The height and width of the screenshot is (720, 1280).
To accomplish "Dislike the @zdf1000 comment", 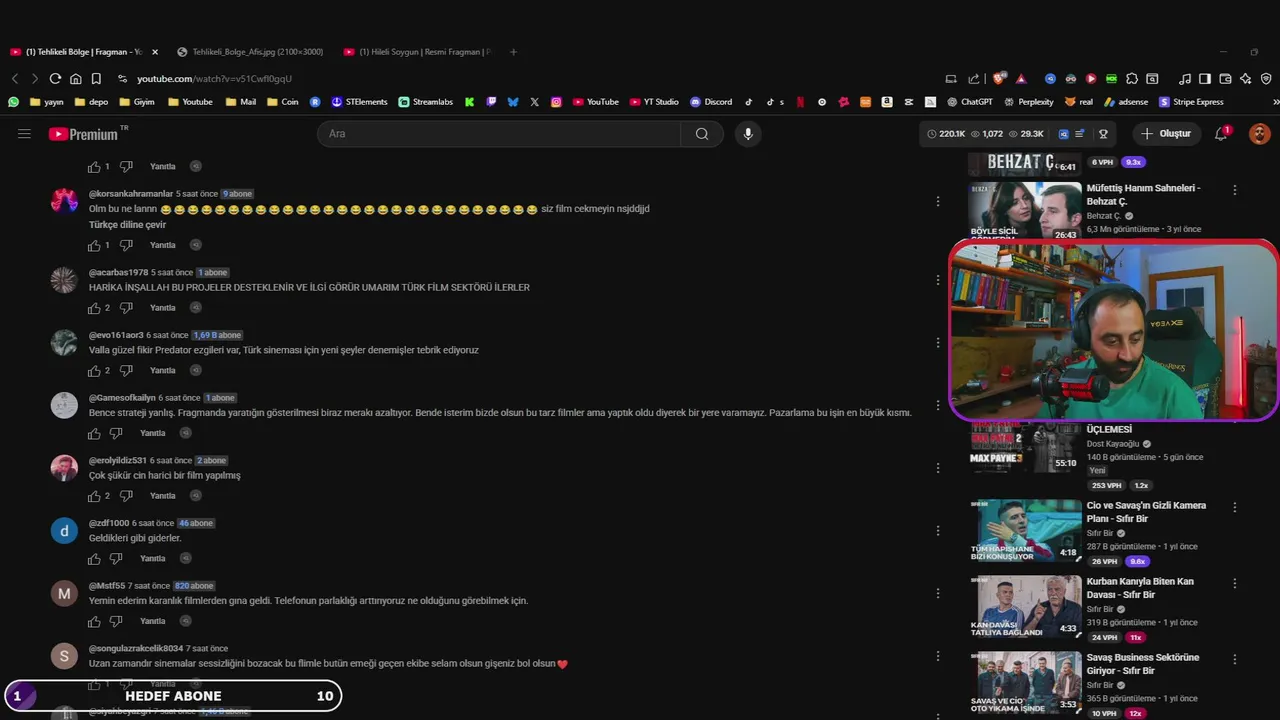I will [x=116, y=559].
